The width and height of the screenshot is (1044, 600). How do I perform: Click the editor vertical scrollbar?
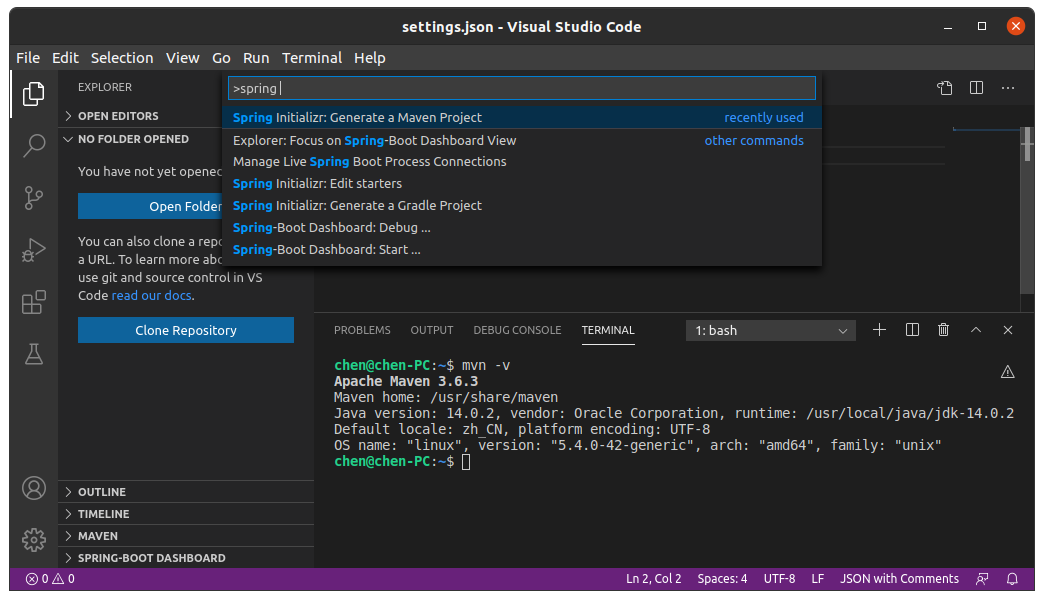pos(1027,210)
